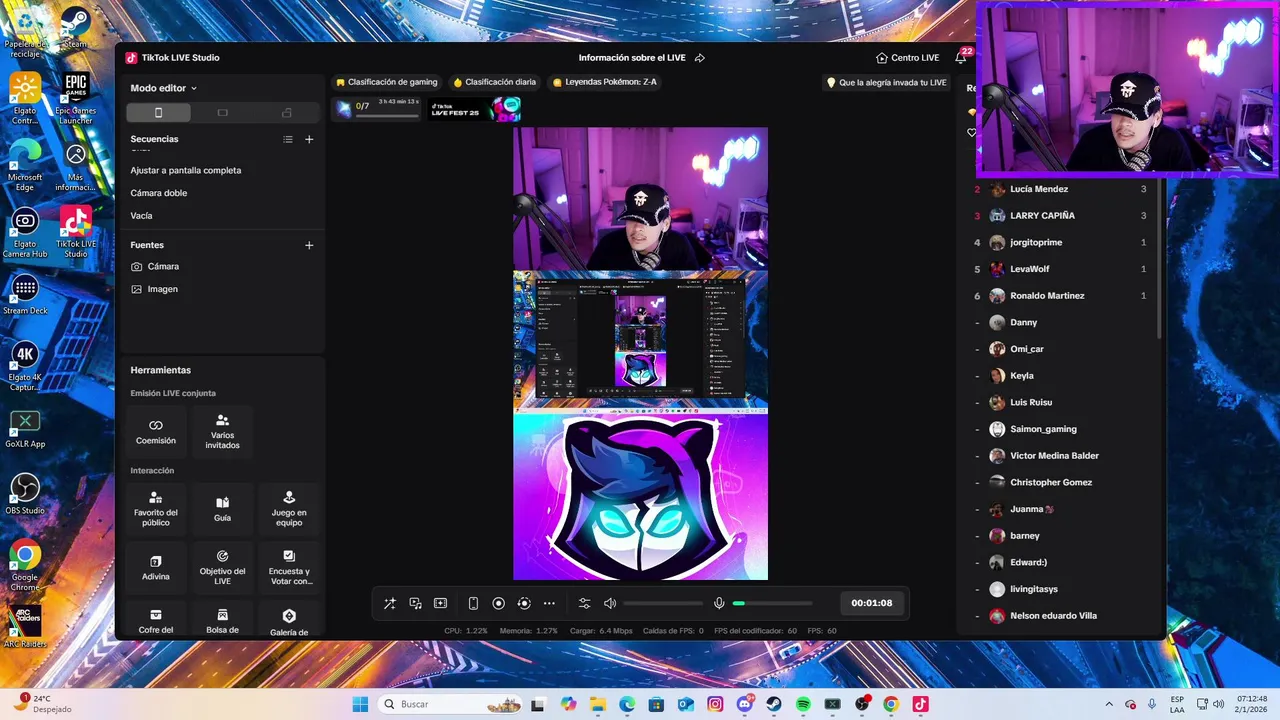Click the share arrow next to LIVE info
1280x720 pixels.
700,58
